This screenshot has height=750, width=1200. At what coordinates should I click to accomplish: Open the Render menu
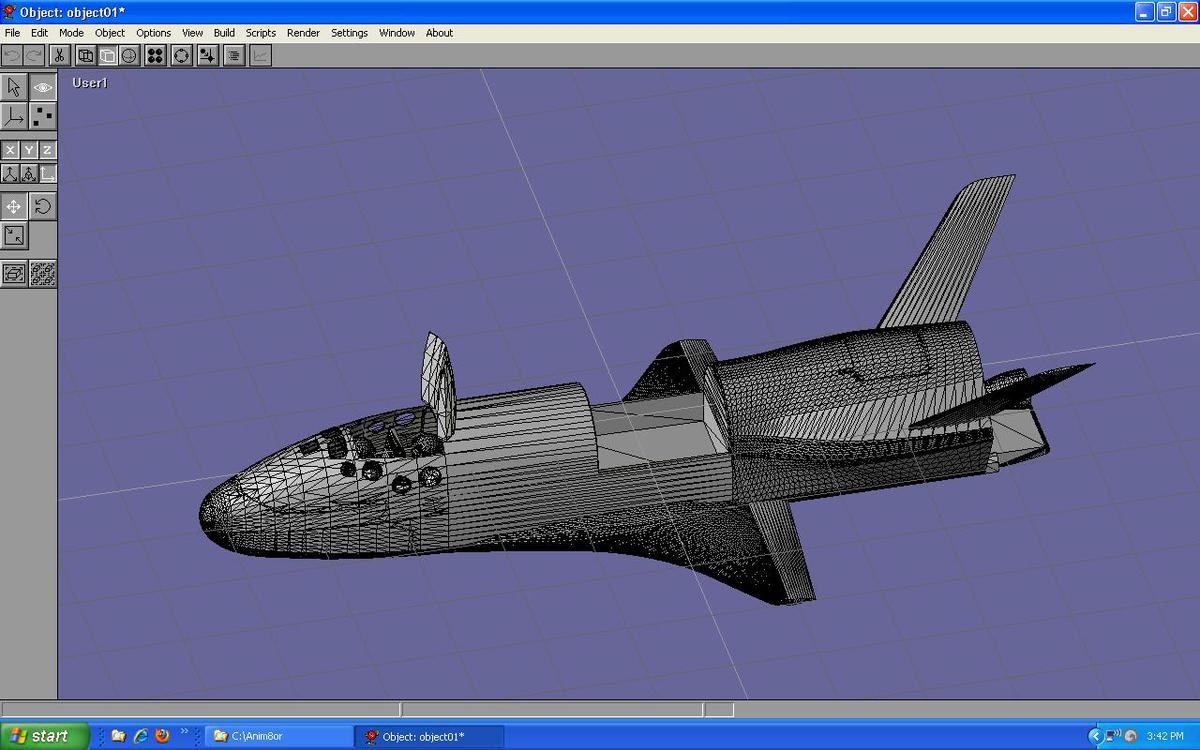[303, 33]
